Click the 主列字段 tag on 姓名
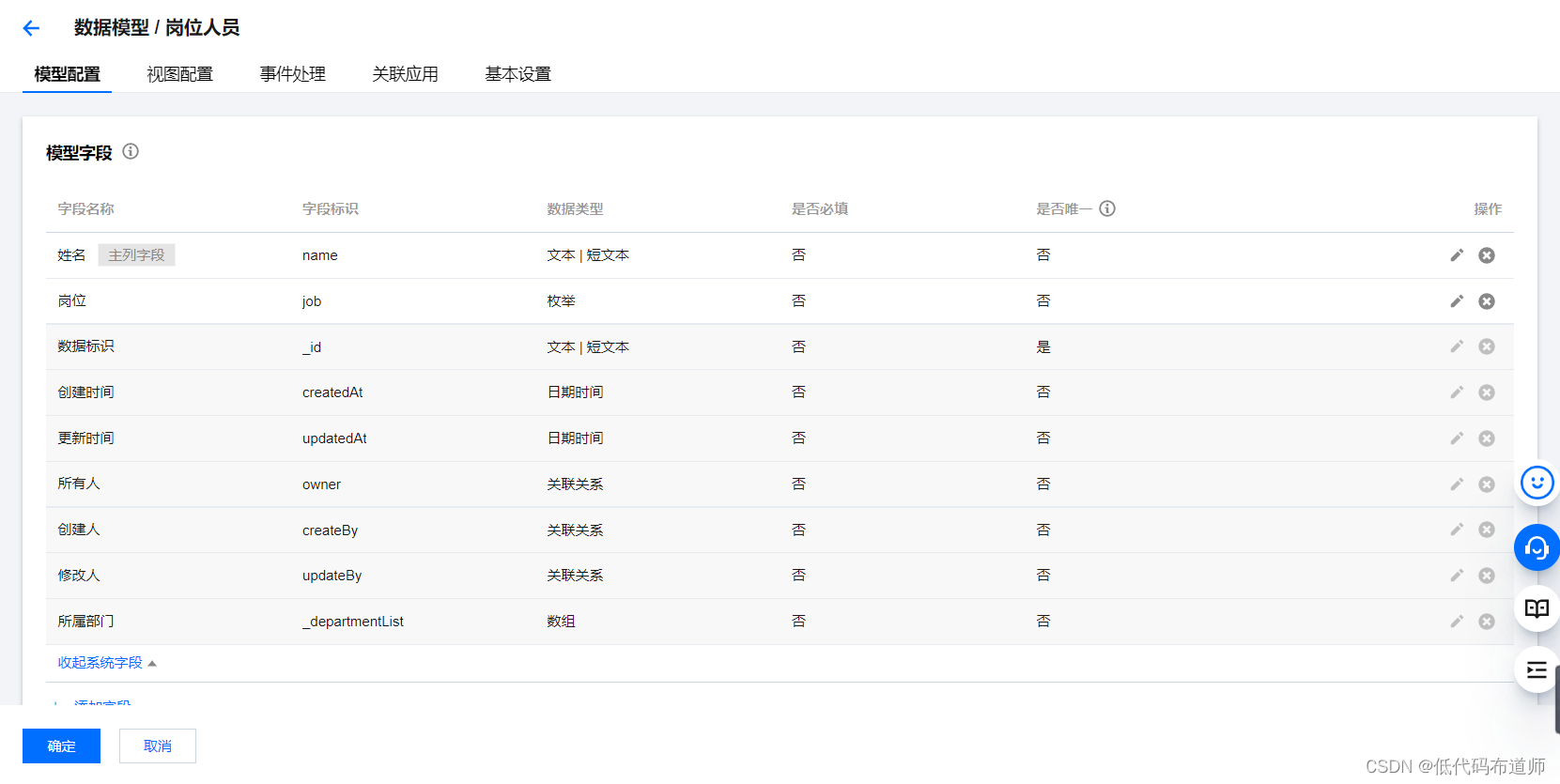 coord(136,255)
